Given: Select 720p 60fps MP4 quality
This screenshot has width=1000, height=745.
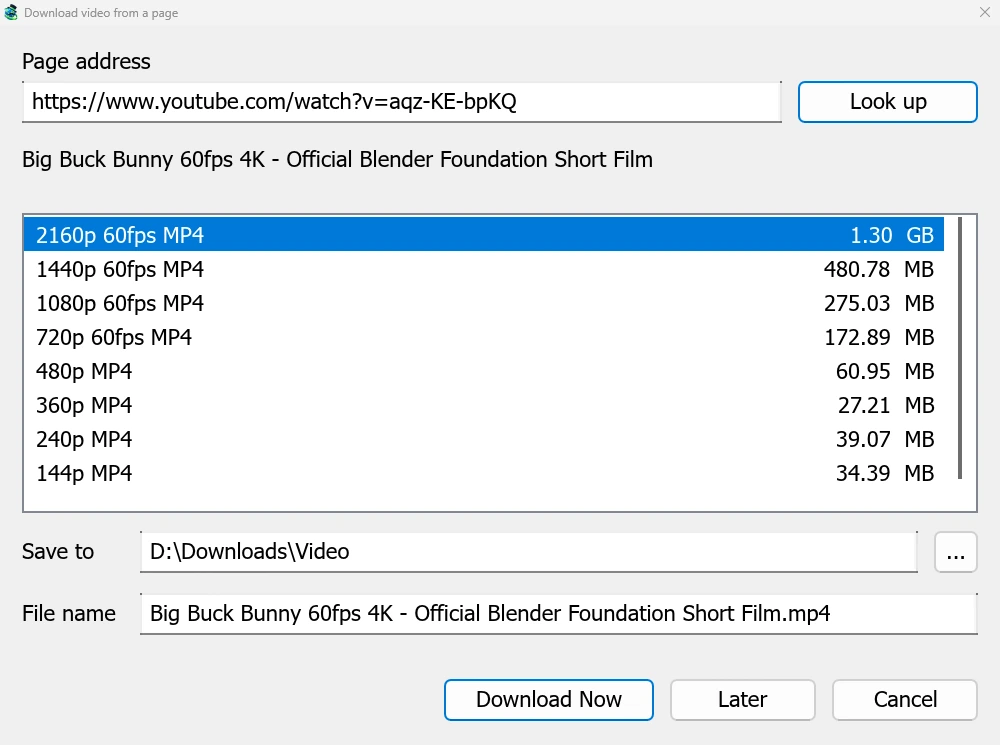Looking at the screenshot, I should pyautogui.click(x=483, y=337).
